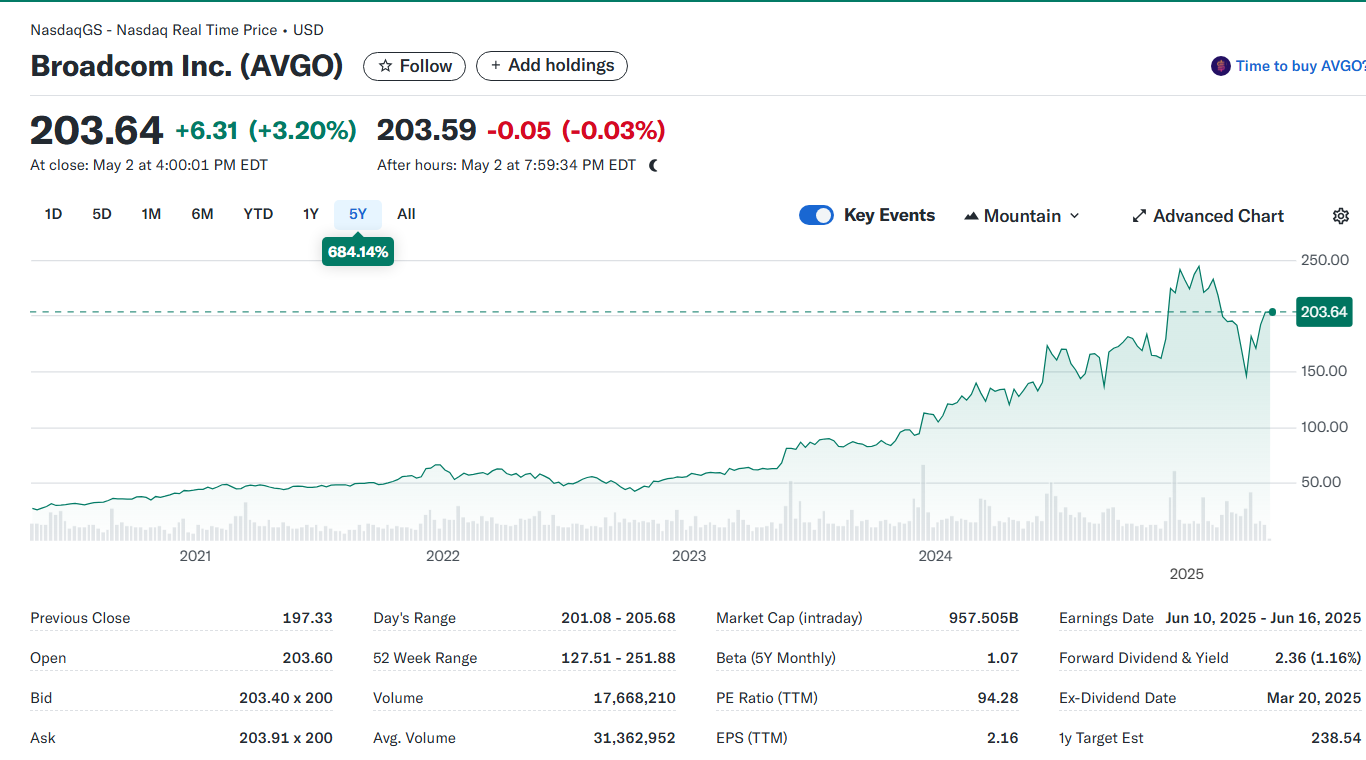Click the 2025 label on chart axis
Viewport: 1366px width, 760px height.
[1187, 574]
